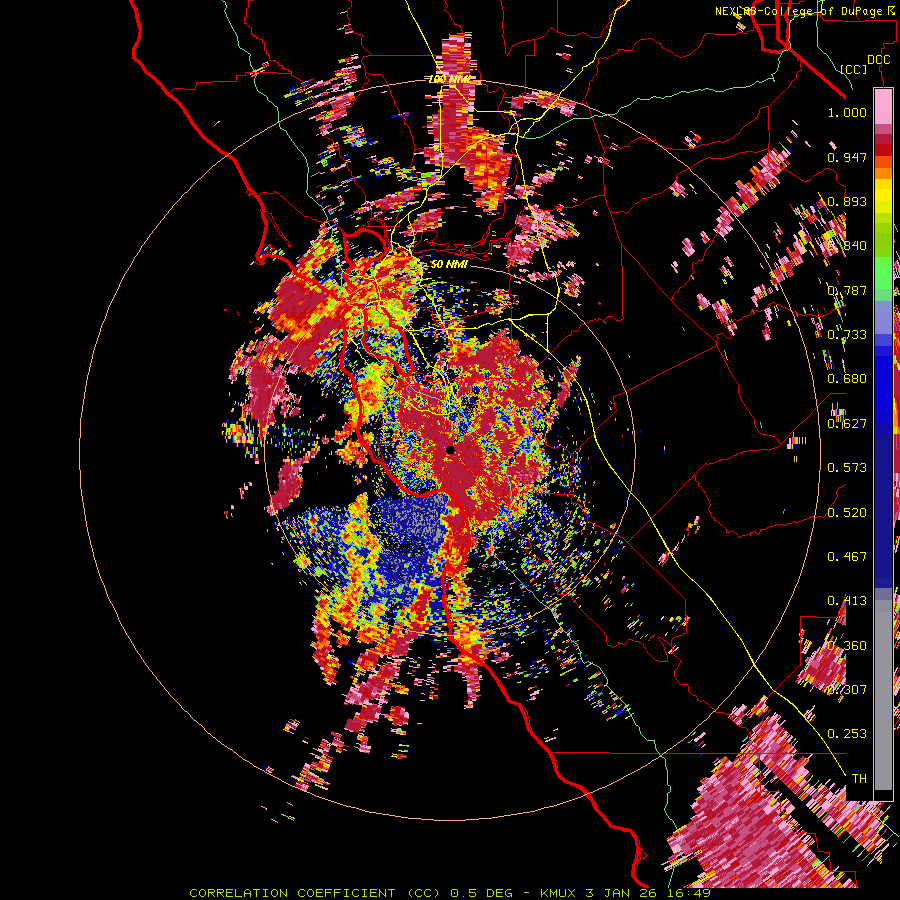The width and height of the screenshot is (900, 900).
Task: Select the 0.573 legend value
Action: tap(847, 468)
